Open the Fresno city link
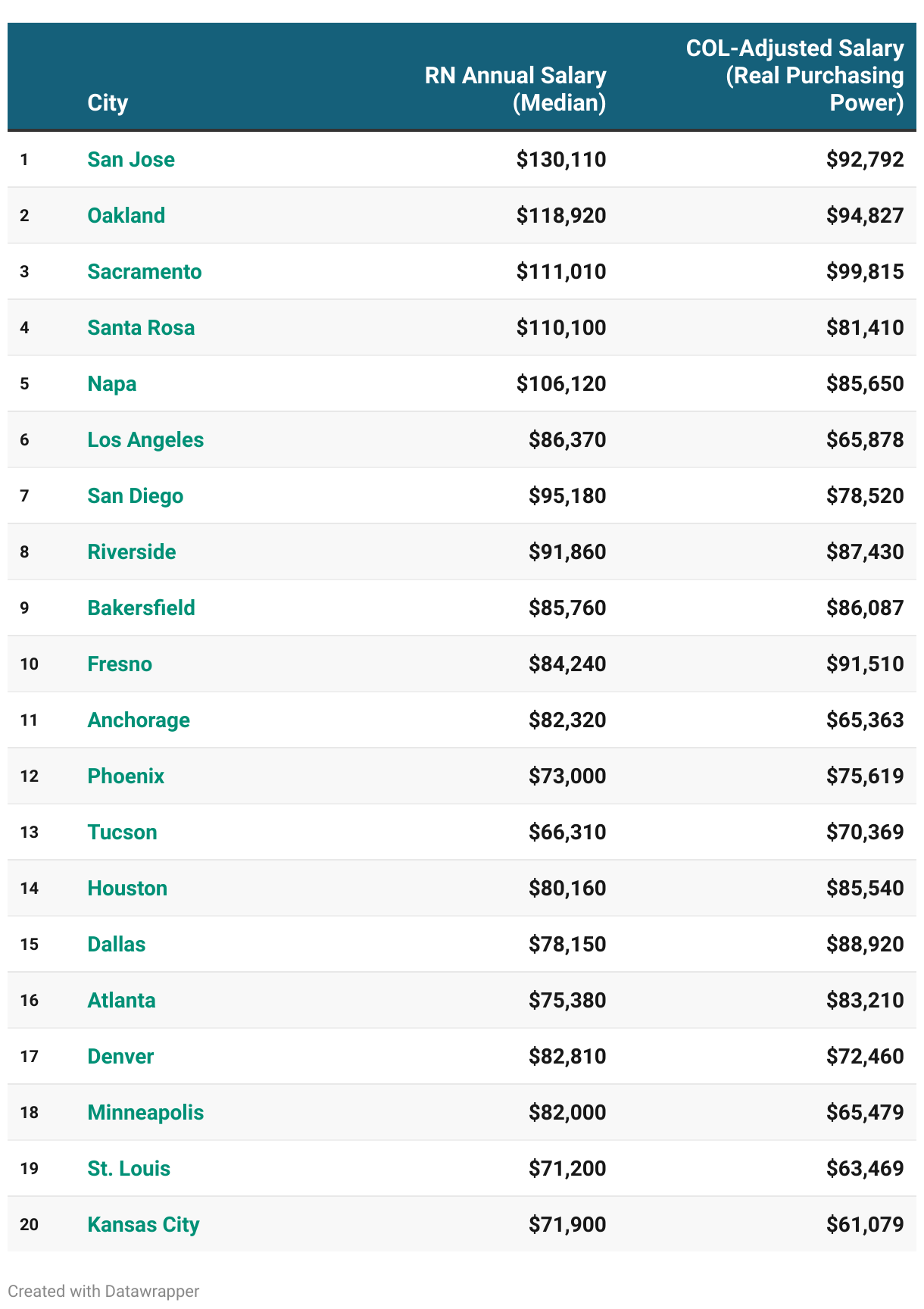The width and height of the screenshot is (924, 1309). pyautogui.click(x=120, y=664)
